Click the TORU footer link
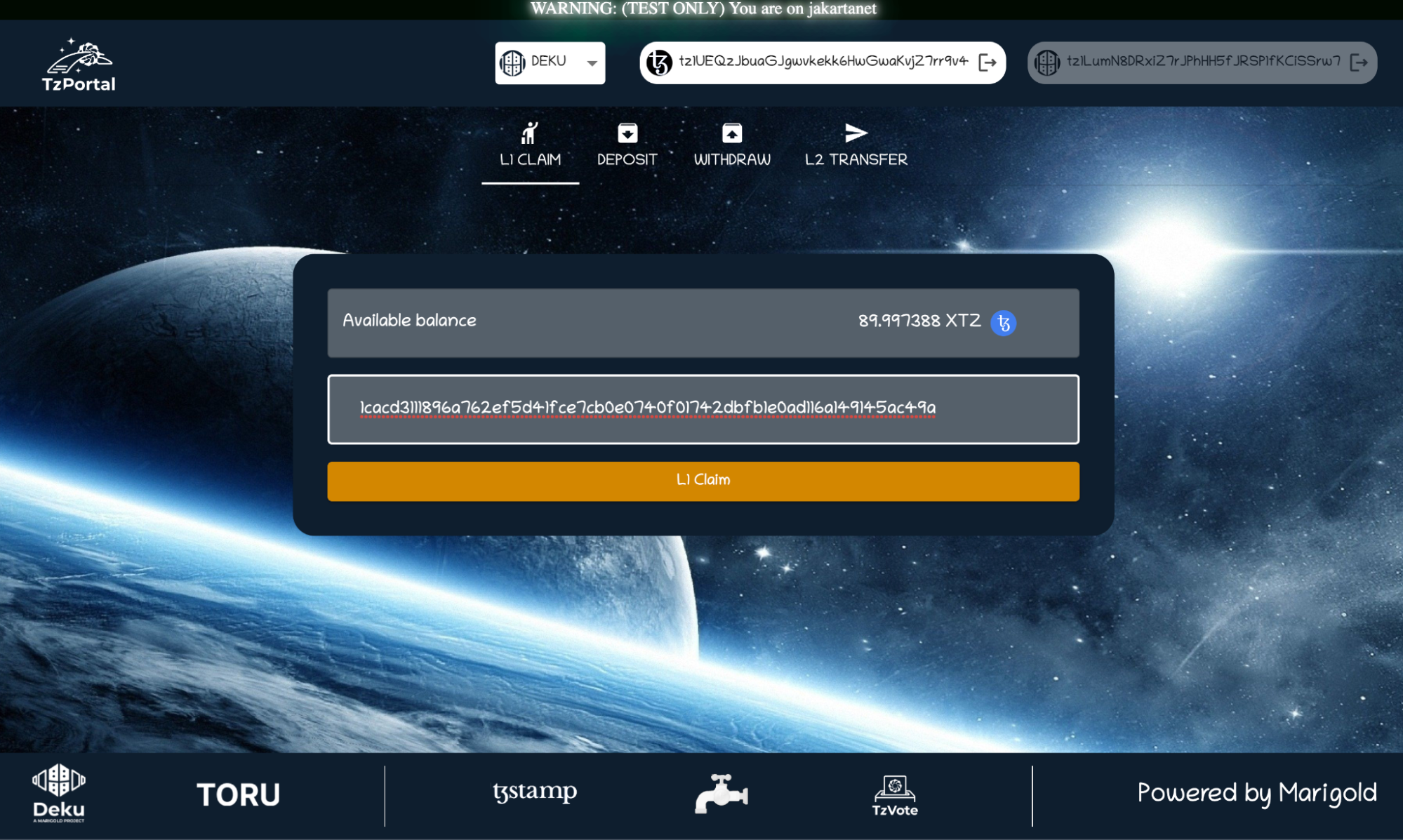 [x=238, y=794]
